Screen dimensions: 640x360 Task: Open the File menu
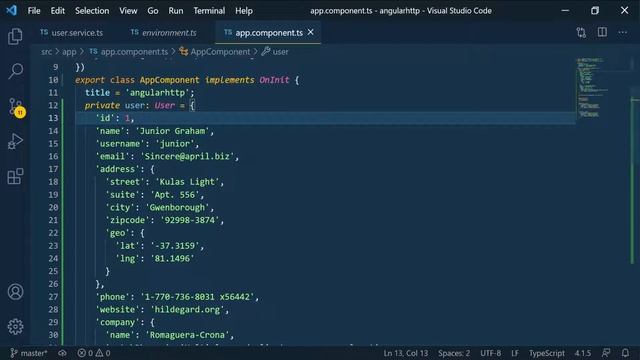[x=34, y=11]
